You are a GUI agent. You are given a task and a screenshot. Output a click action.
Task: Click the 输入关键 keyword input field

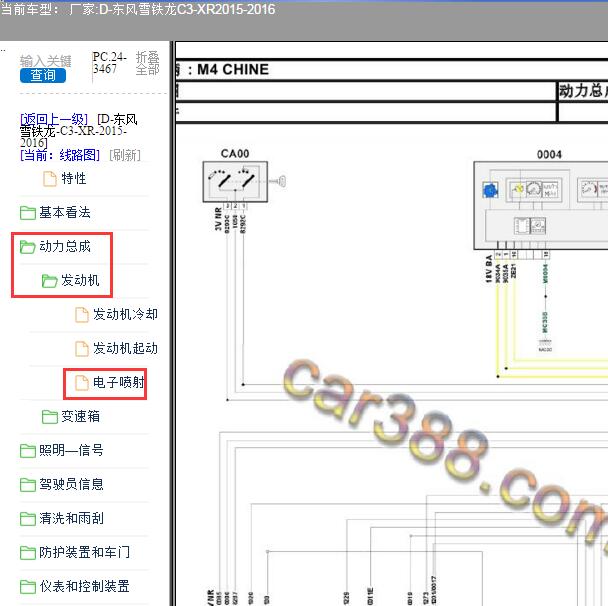click(46, 61)
